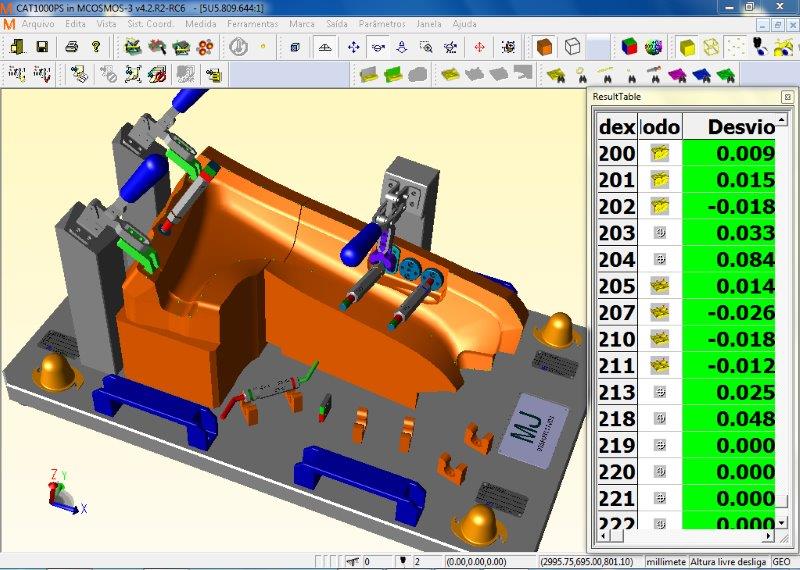Open the Parâmetros menu
800x570 pixels.
coord(382,24)
